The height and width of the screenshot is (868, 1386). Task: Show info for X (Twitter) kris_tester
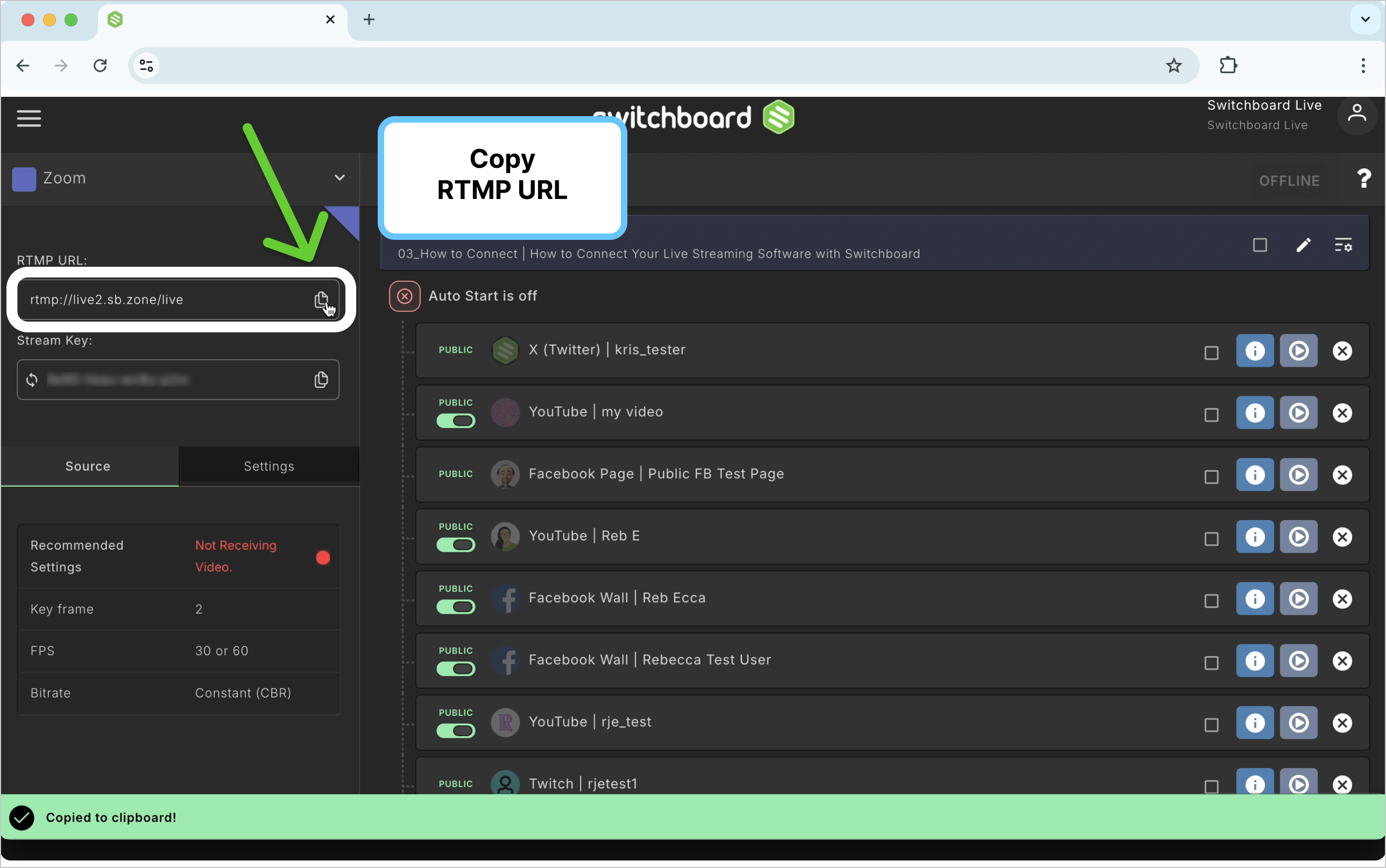click(1255, 351)
